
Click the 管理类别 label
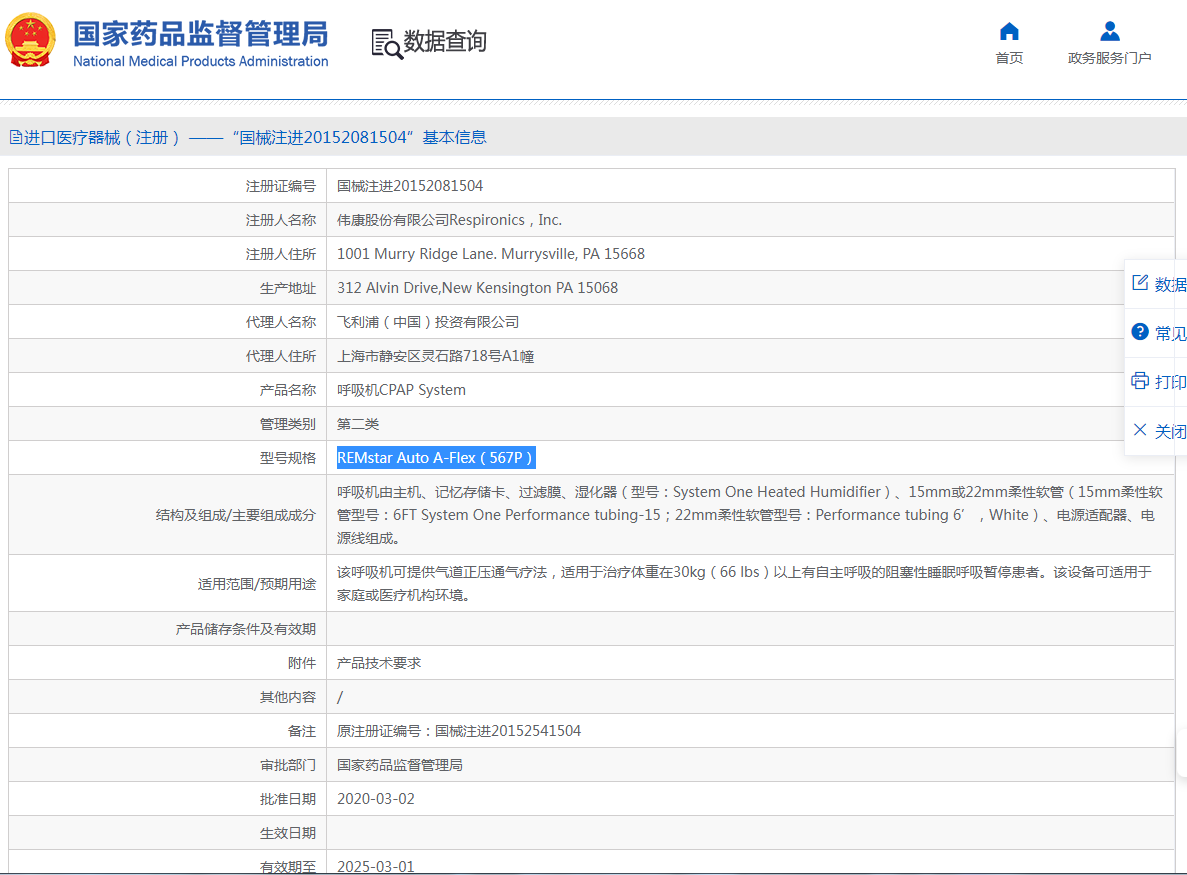(288, 424)
